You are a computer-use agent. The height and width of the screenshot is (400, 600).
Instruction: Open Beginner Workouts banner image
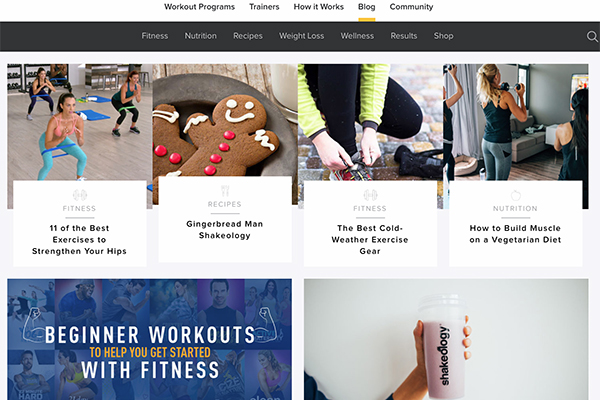[150, 339]
